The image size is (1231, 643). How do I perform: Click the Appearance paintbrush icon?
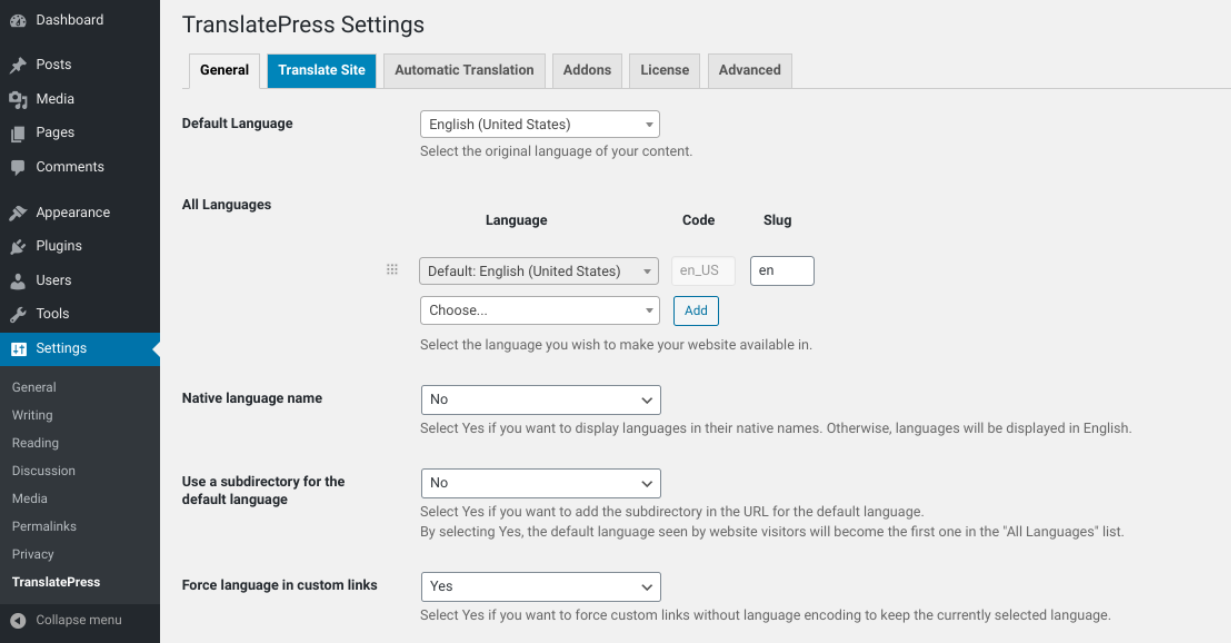pyautogui.click(x=18, y=213)
